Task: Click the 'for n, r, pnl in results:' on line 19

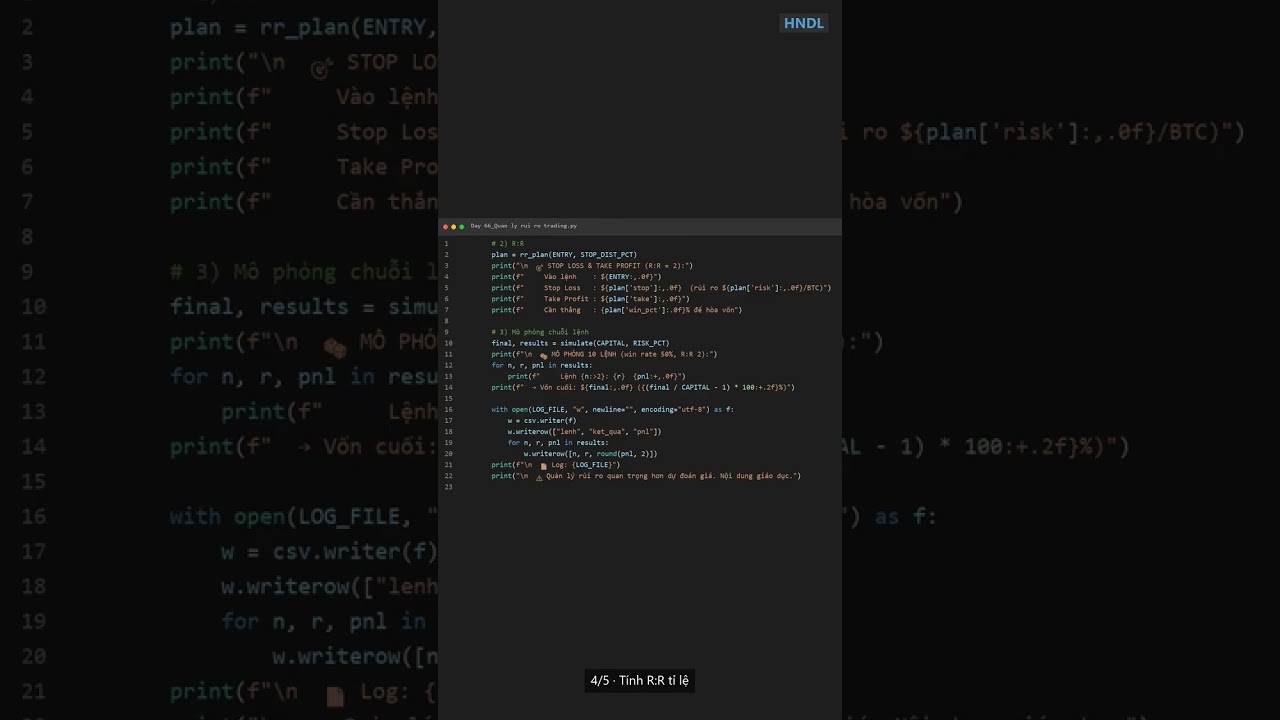Action: tap(557, 442)
